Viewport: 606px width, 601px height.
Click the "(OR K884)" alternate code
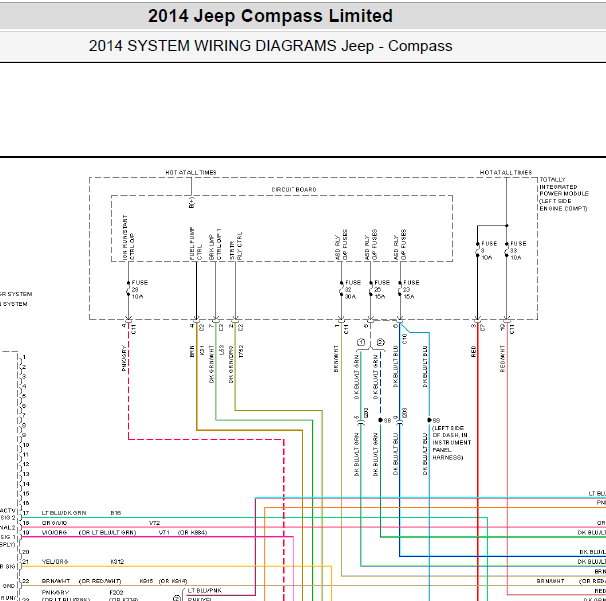[192, 533]
